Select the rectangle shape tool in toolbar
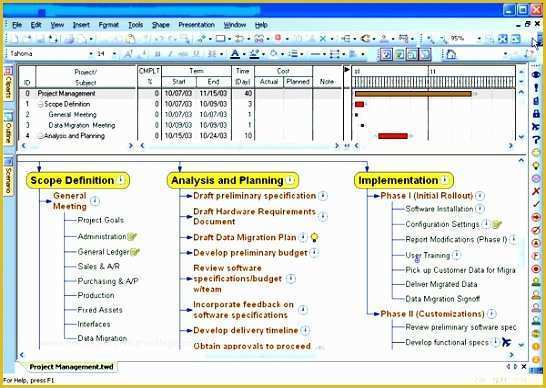 (220, 39)
